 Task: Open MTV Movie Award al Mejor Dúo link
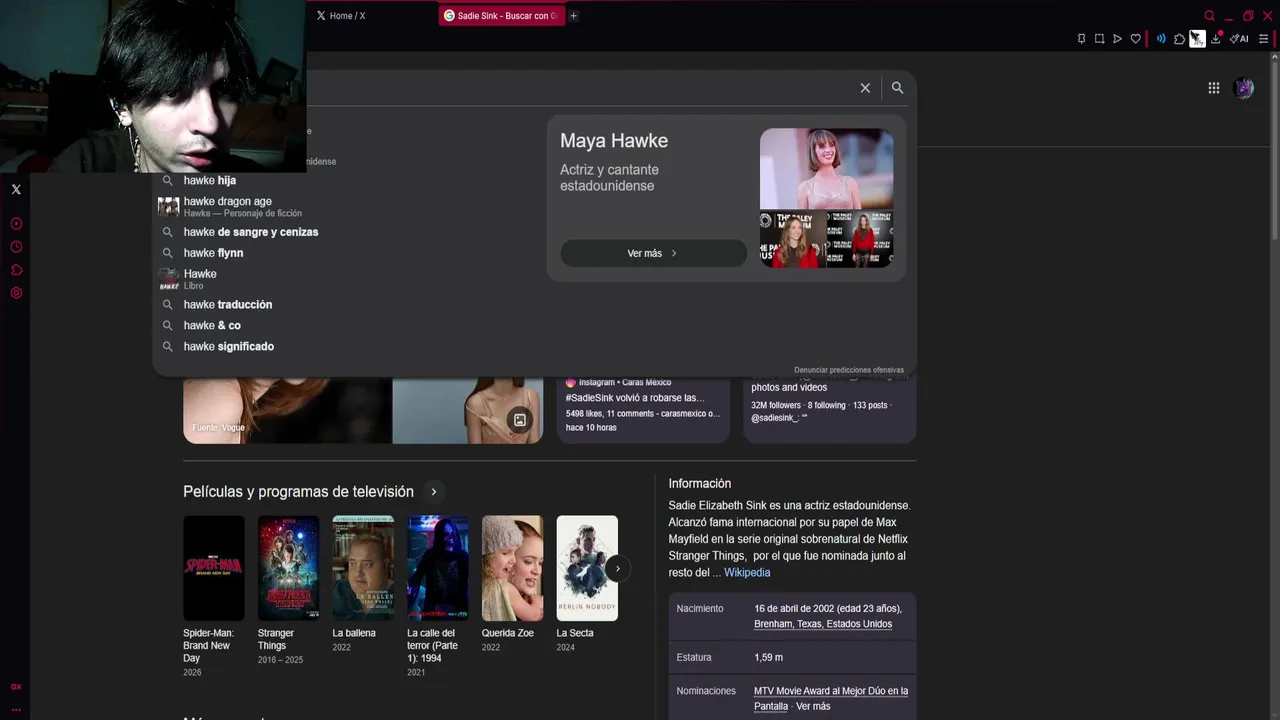pos(831,698)
